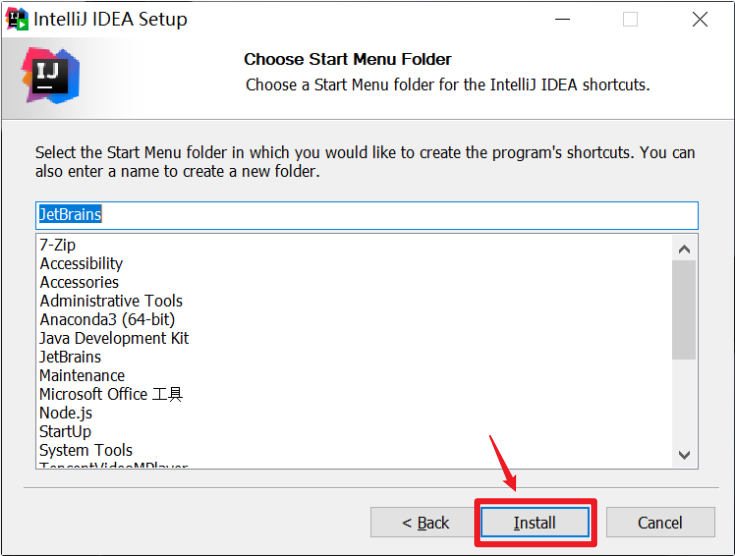Go back with the Back button
Image resolution: width=735 pixels, height=556 pixels.
click(425, 522)
